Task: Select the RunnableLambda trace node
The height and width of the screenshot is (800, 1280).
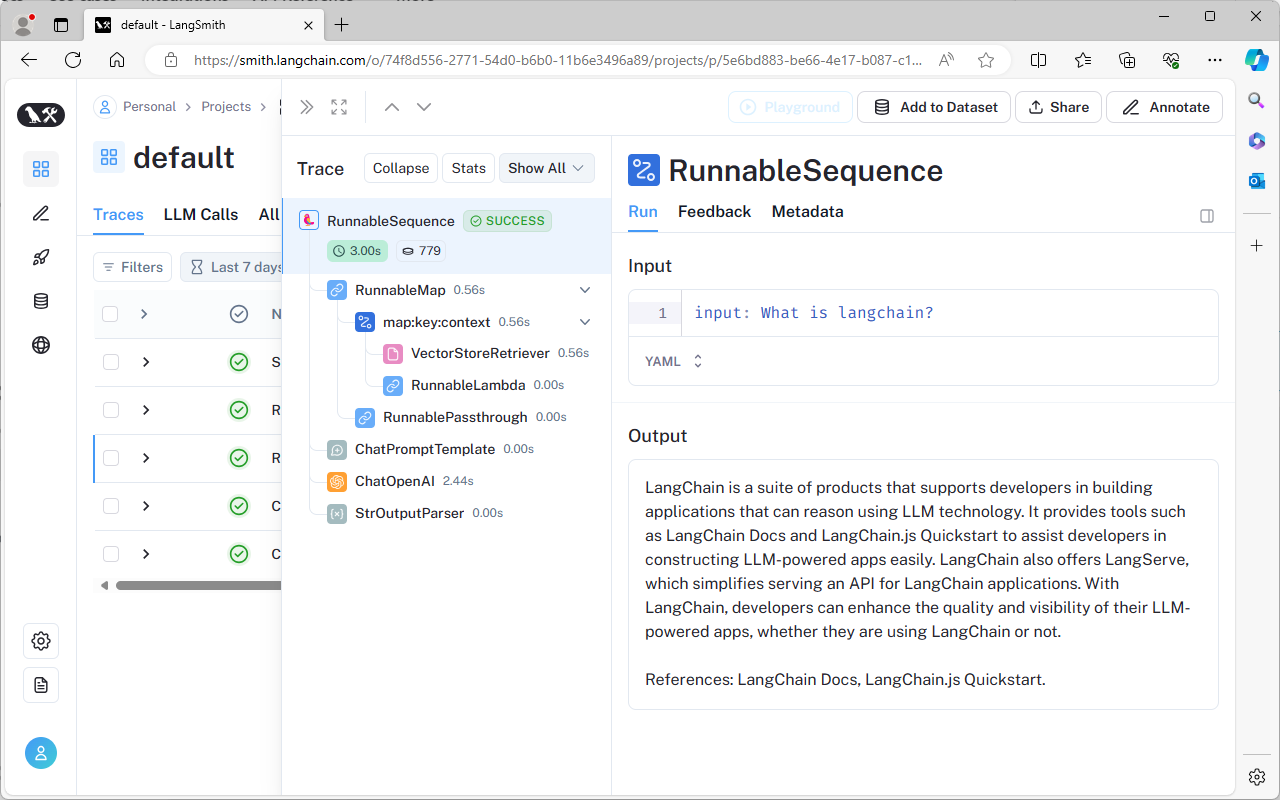Action: pyautogui.click(x=467, y=385)
